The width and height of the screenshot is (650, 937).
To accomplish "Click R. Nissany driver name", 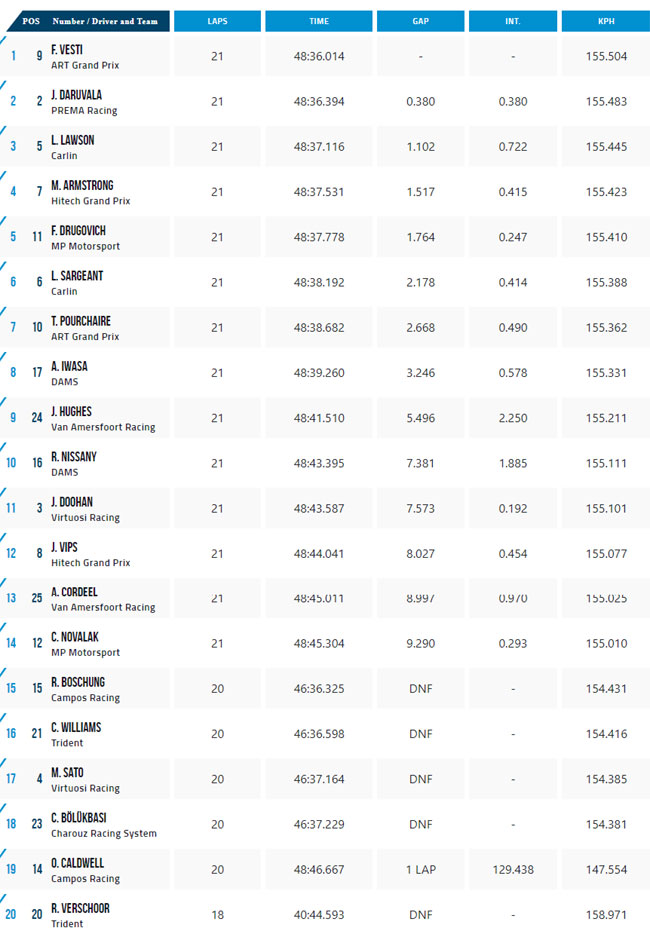I will [x=73, y=457].
